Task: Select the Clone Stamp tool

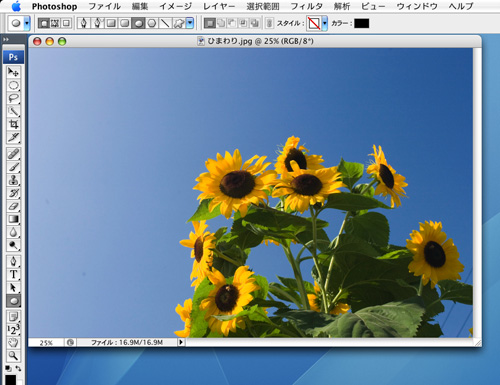Action: tap(13, 180)
